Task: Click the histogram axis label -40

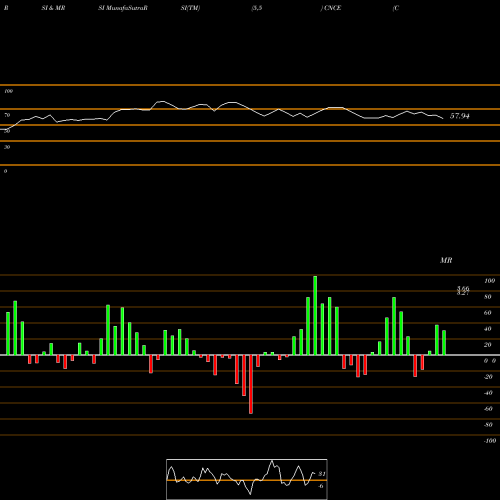Action: (x=488, y=393)
